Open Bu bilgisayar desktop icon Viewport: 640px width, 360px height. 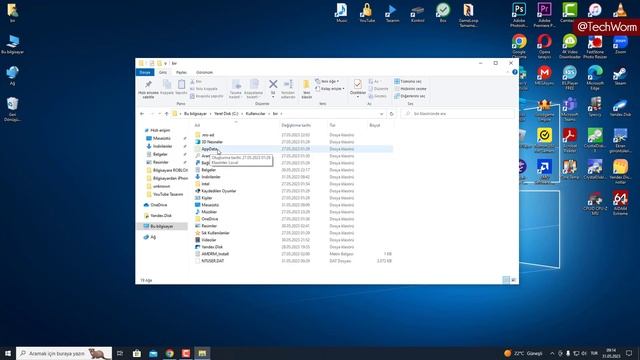(13, 44)
